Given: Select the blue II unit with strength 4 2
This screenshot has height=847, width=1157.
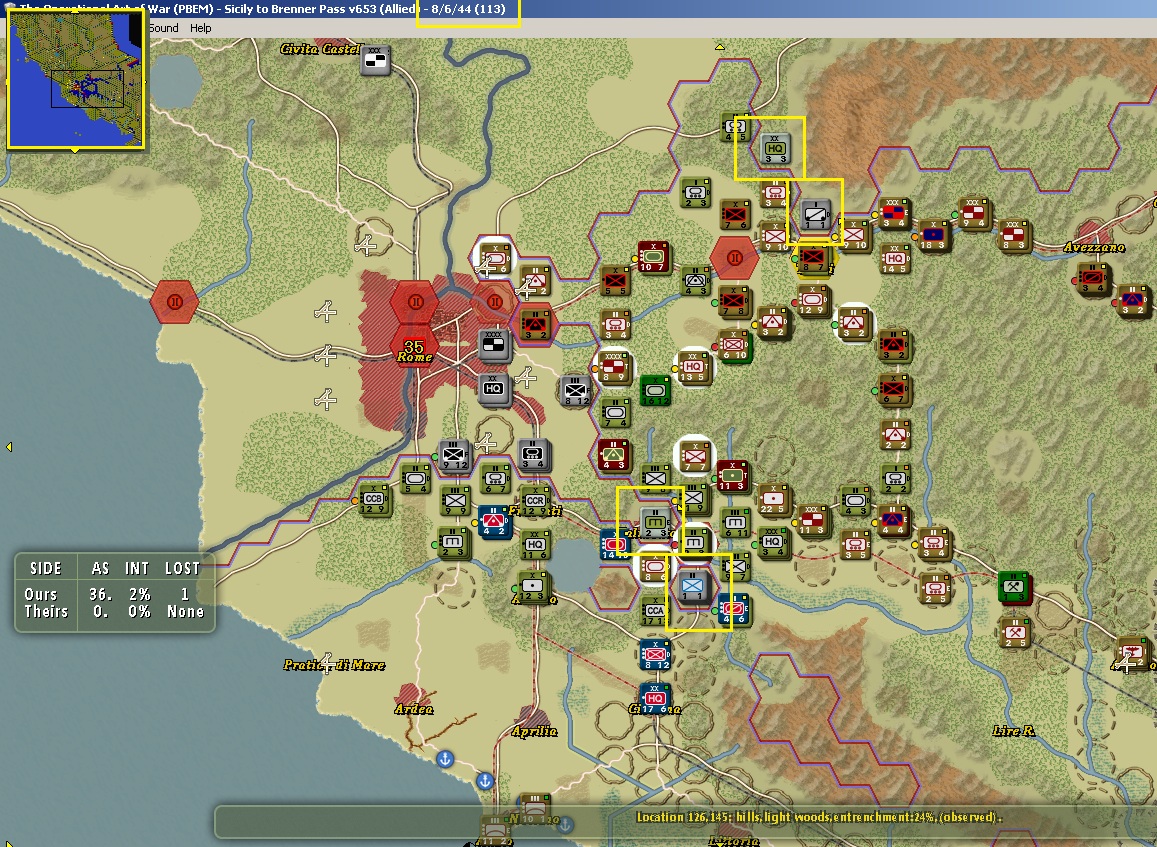Looking at the screenshot, I should [494, 521].
